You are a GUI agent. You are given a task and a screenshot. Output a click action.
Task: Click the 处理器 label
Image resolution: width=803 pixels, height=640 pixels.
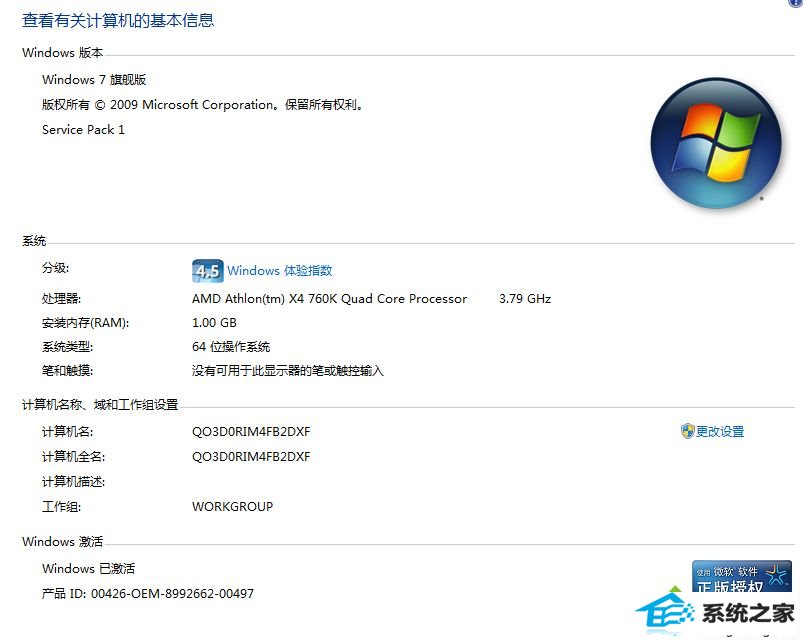pos(61,298)
